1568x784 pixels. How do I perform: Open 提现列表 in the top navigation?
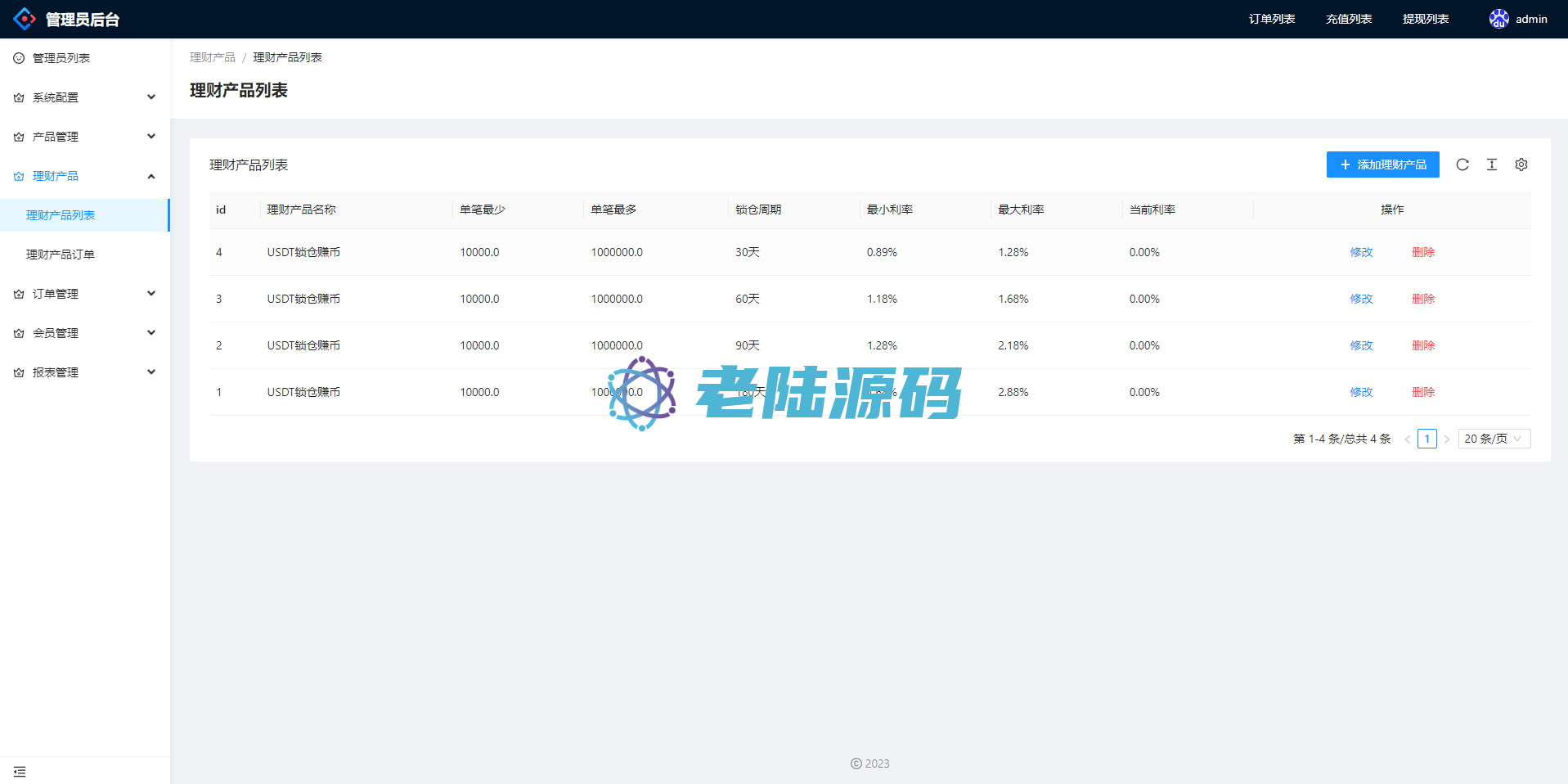tap(1426, 19)
